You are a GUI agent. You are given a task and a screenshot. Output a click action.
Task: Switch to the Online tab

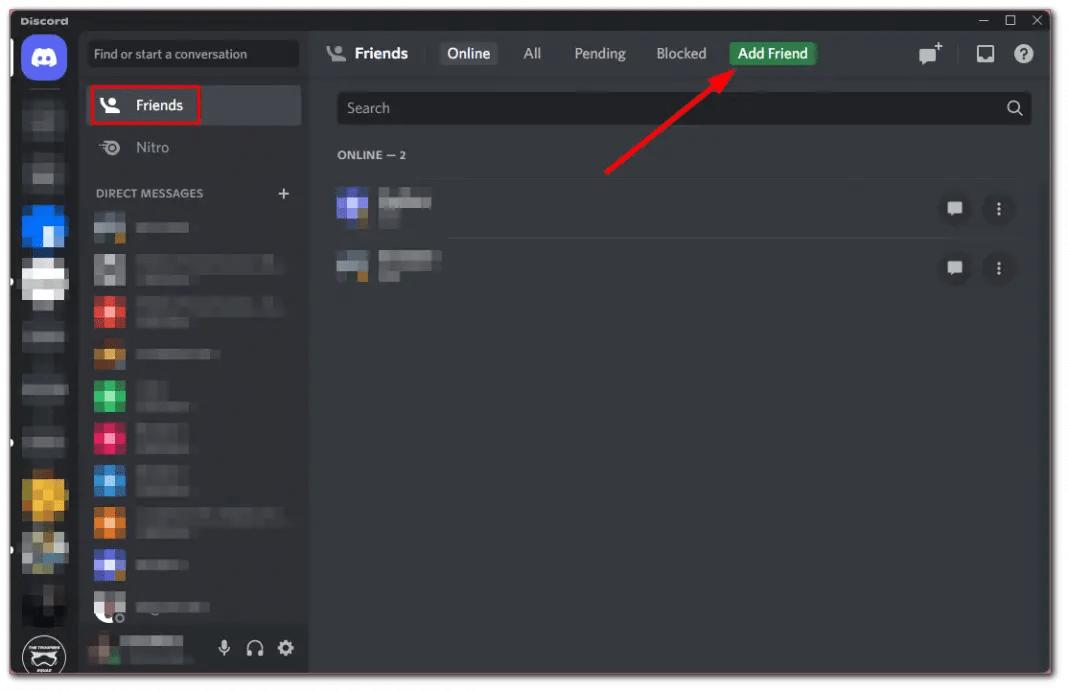click(x=467, y=53)
